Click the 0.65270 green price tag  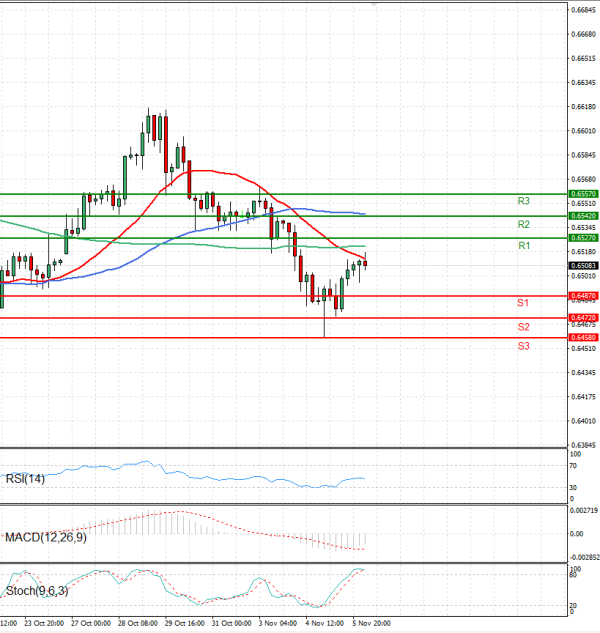click(583, 238)
